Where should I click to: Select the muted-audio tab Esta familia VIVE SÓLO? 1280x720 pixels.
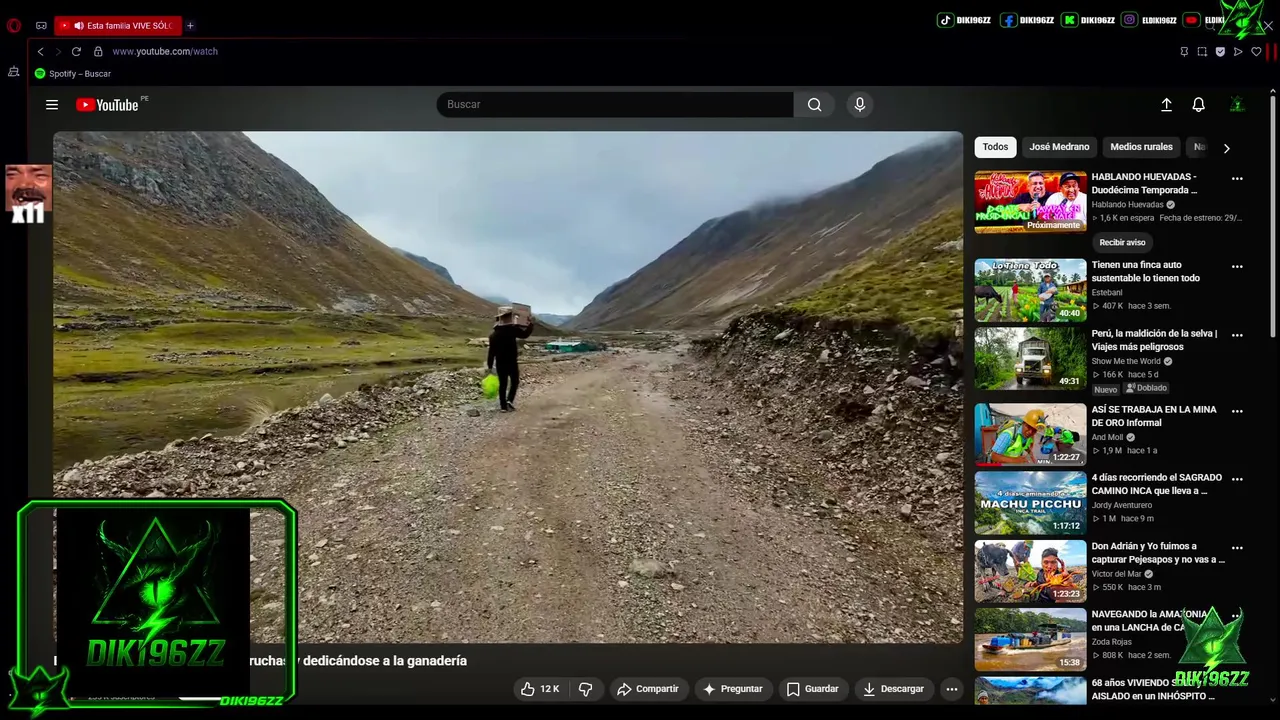click(x=116, y=25)
